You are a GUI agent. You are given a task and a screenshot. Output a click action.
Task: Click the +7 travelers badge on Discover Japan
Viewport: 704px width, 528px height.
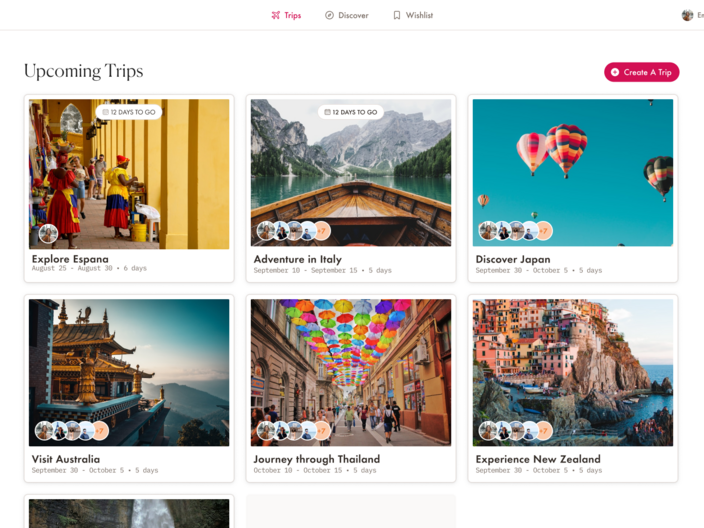click(x=543, y=231)
